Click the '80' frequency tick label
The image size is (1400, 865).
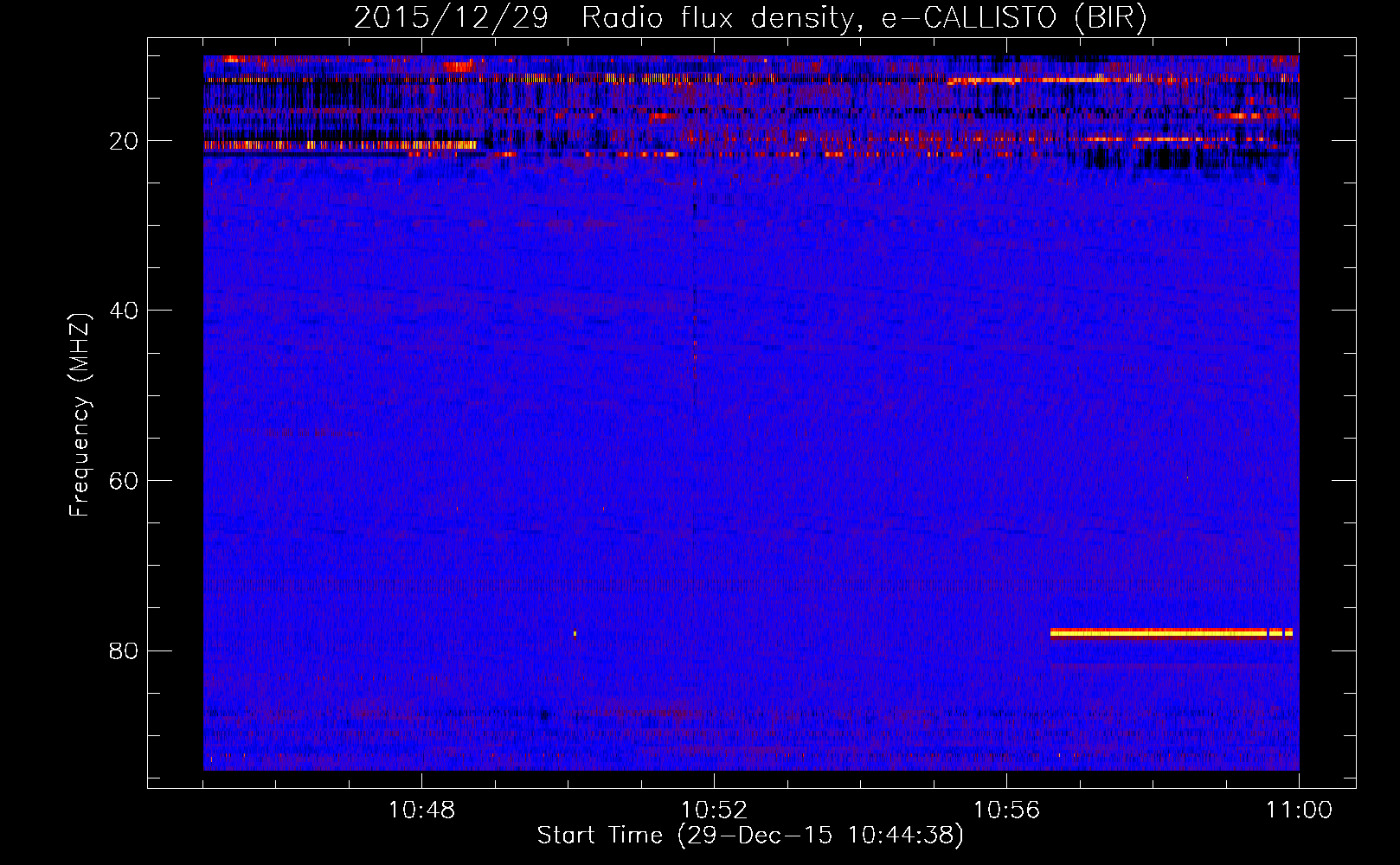[124, 650]
